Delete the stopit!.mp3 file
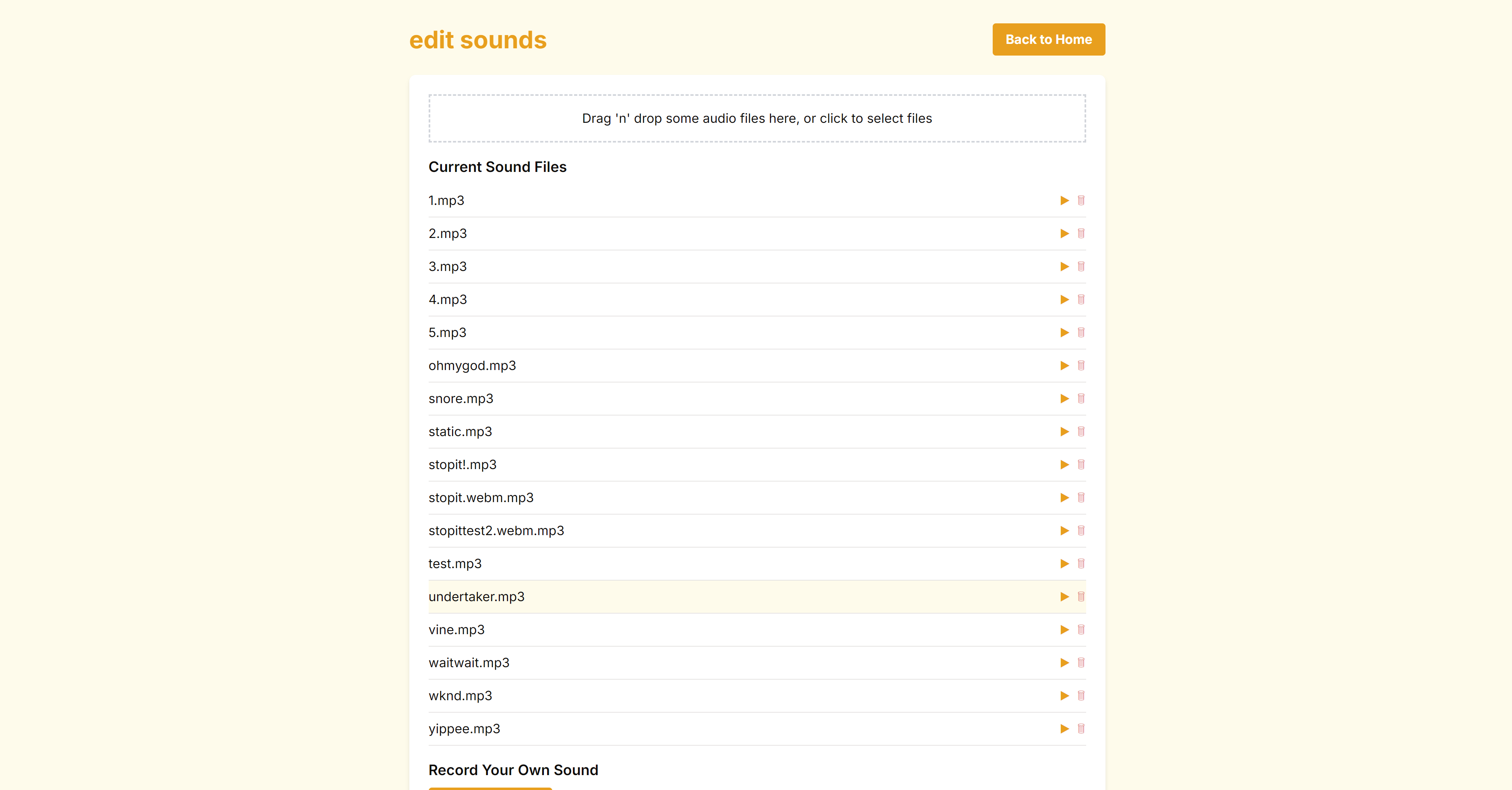Screen dimensions: 1512x790 tap(1081, 465)
